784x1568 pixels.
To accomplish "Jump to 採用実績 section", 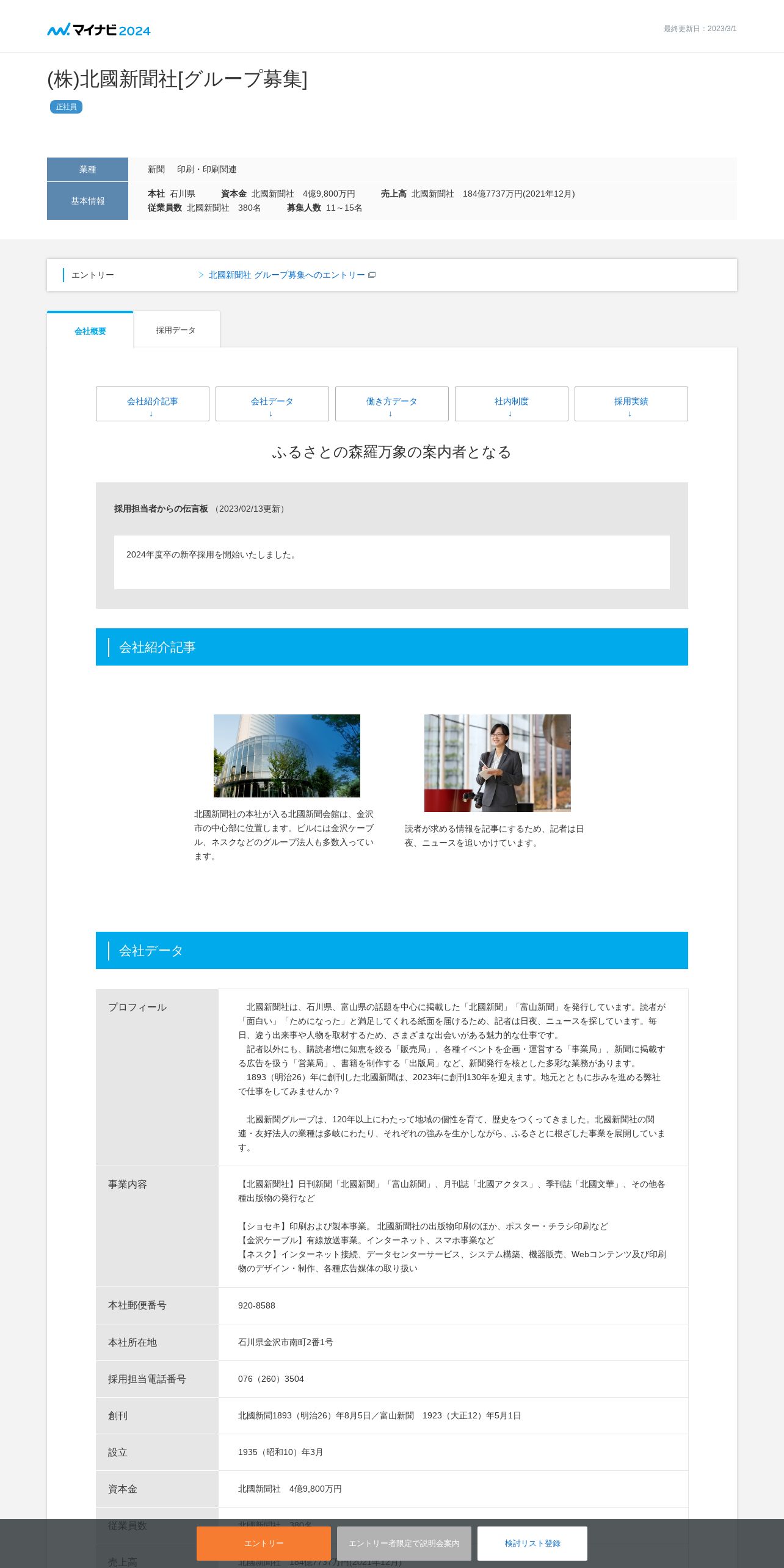I will [x=631, y=404].
